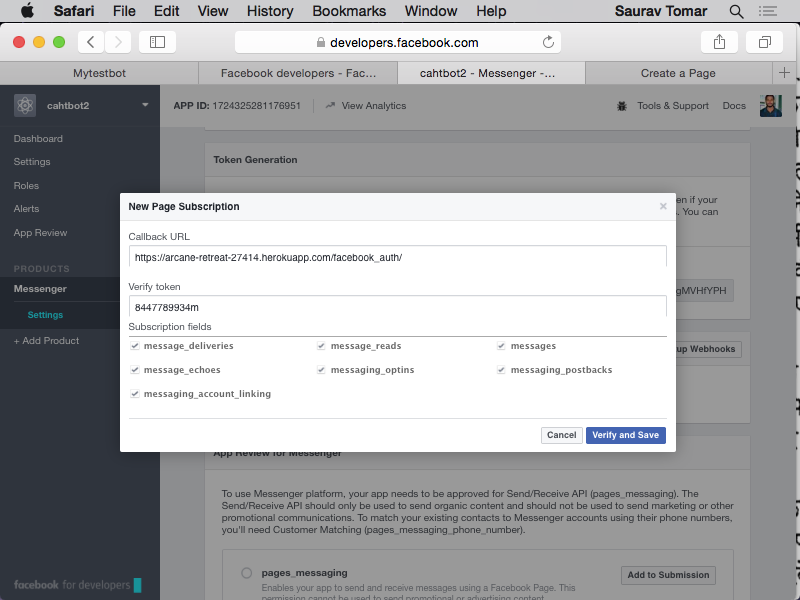Click the Saurav Tomar user menu

click(x=661, y=11)
